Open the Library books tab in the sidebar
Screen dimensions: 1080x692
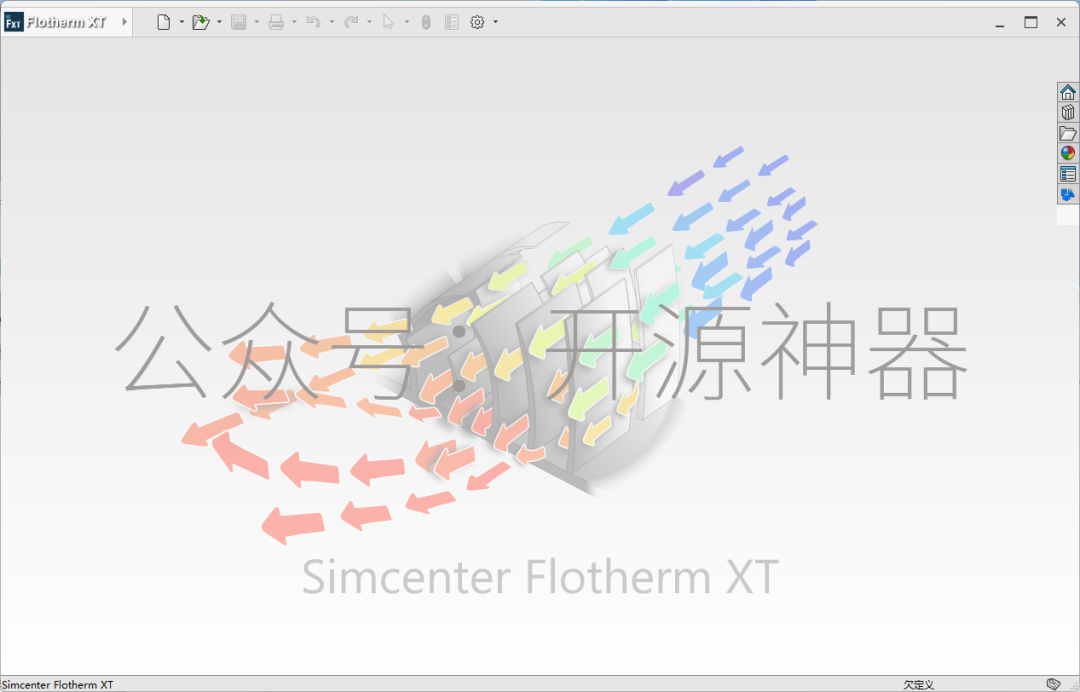tap(1068, 112)
